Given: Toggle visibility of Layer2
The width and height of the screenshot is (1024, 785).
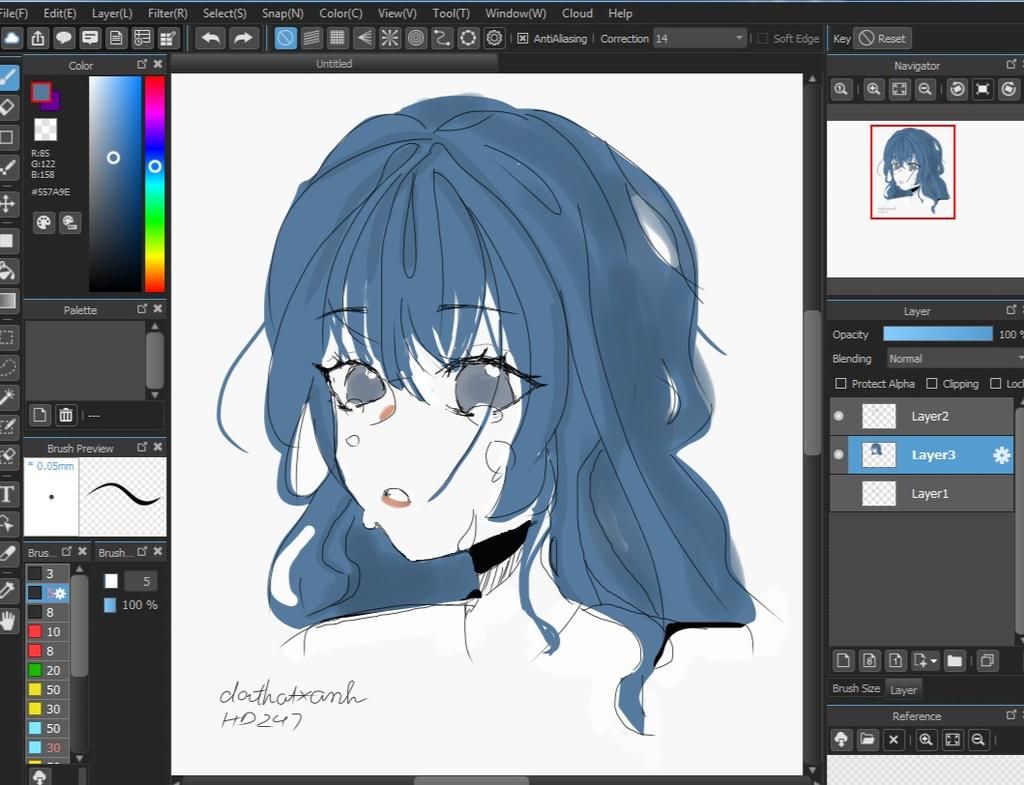Looking at the screenshot, I should click(x=839, y=416).
